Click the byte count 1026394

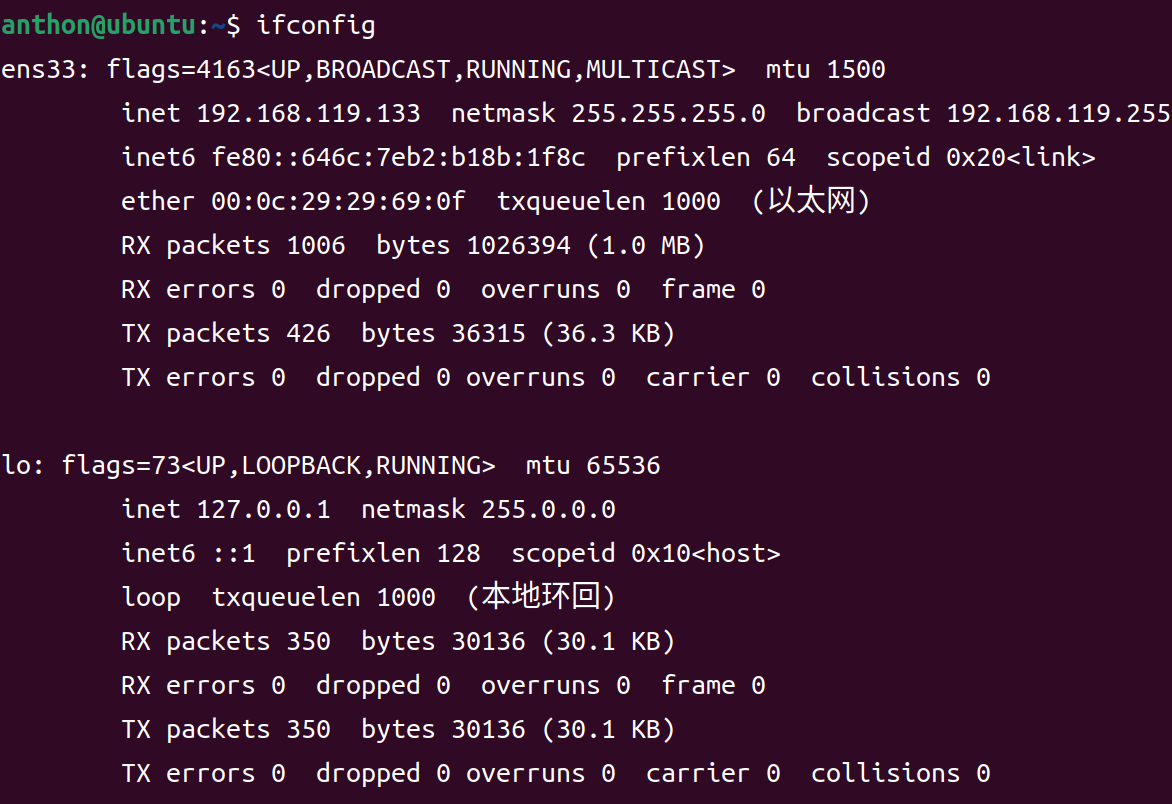click(518, 246)
